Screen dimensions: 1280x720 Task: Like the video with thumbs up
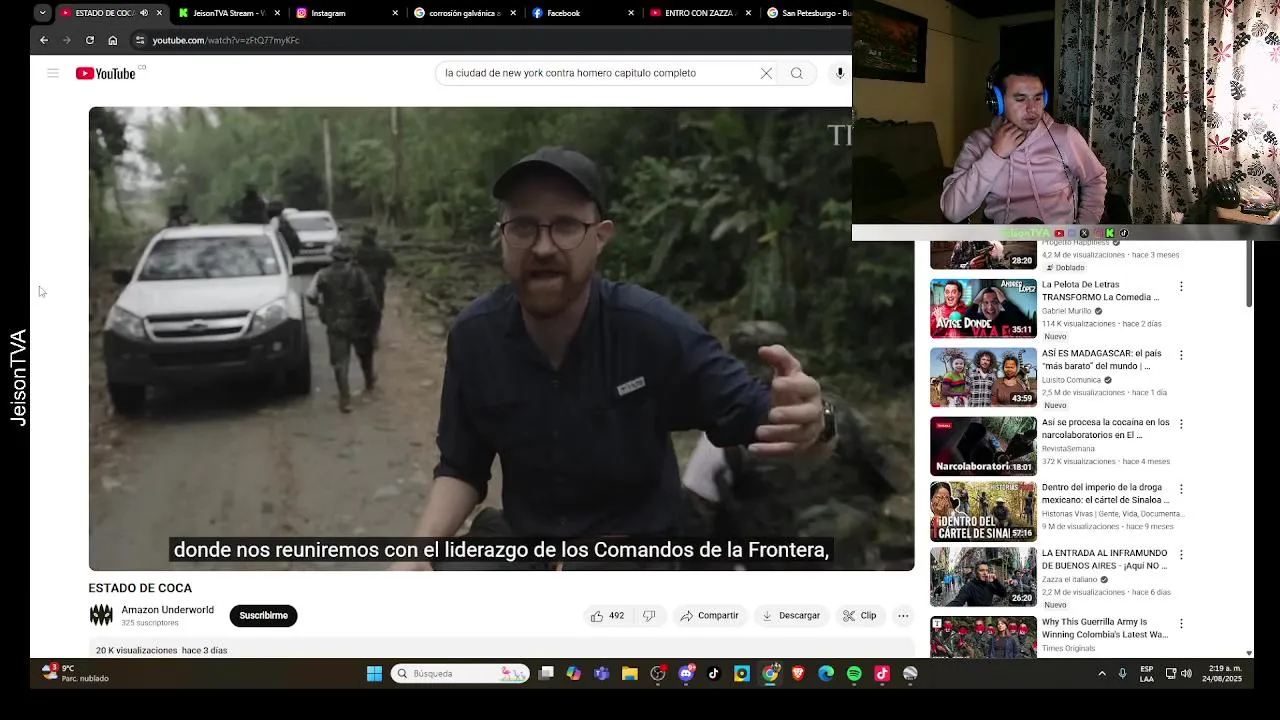[607, 616]
